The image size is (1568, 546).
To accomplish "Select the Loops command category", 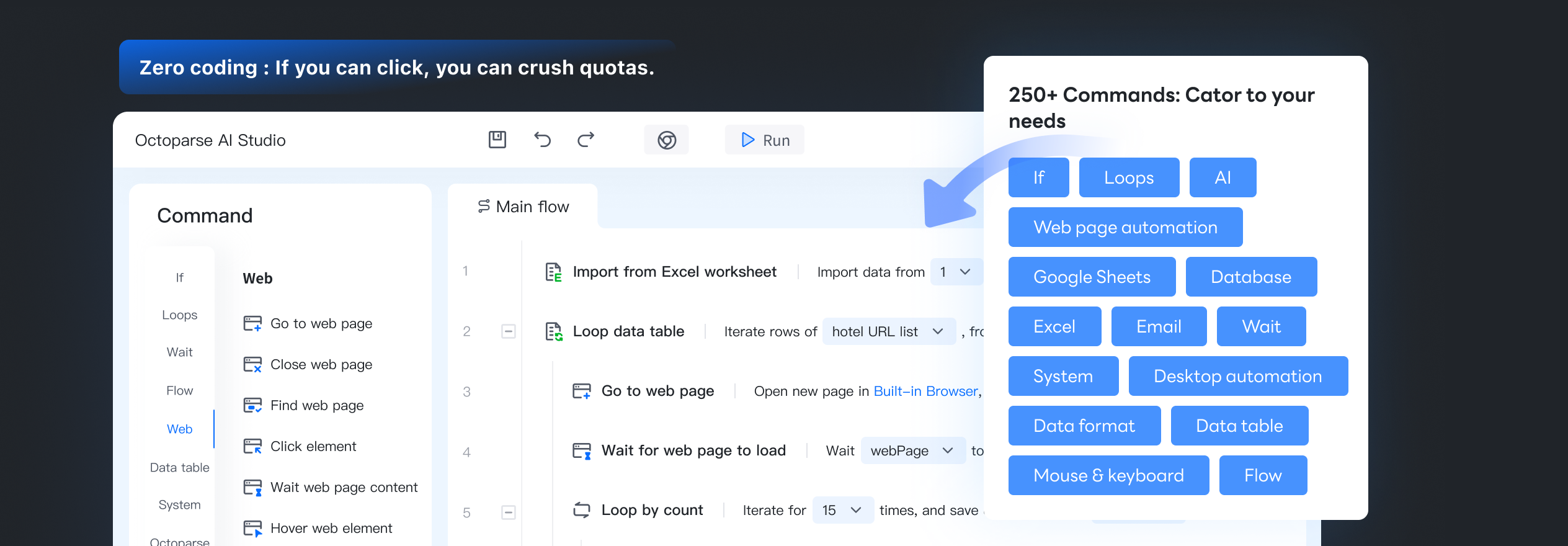I will pyautogui.click(x=179, y=315).
